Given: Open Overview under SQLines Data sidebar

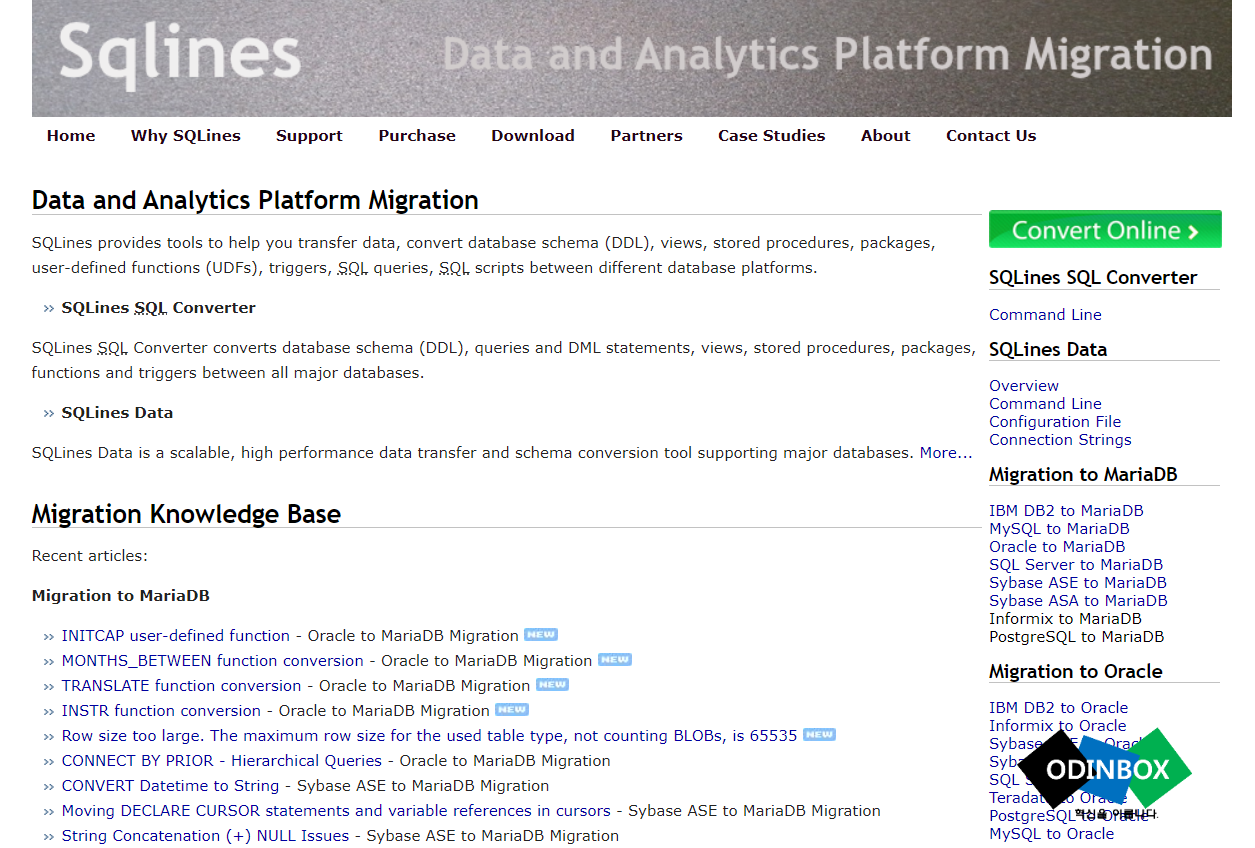Looking at the screenshot, I should pos(1024,386).
